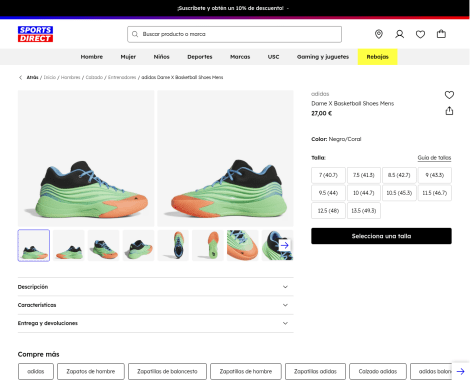Click the Sports Direct logo

35,34
